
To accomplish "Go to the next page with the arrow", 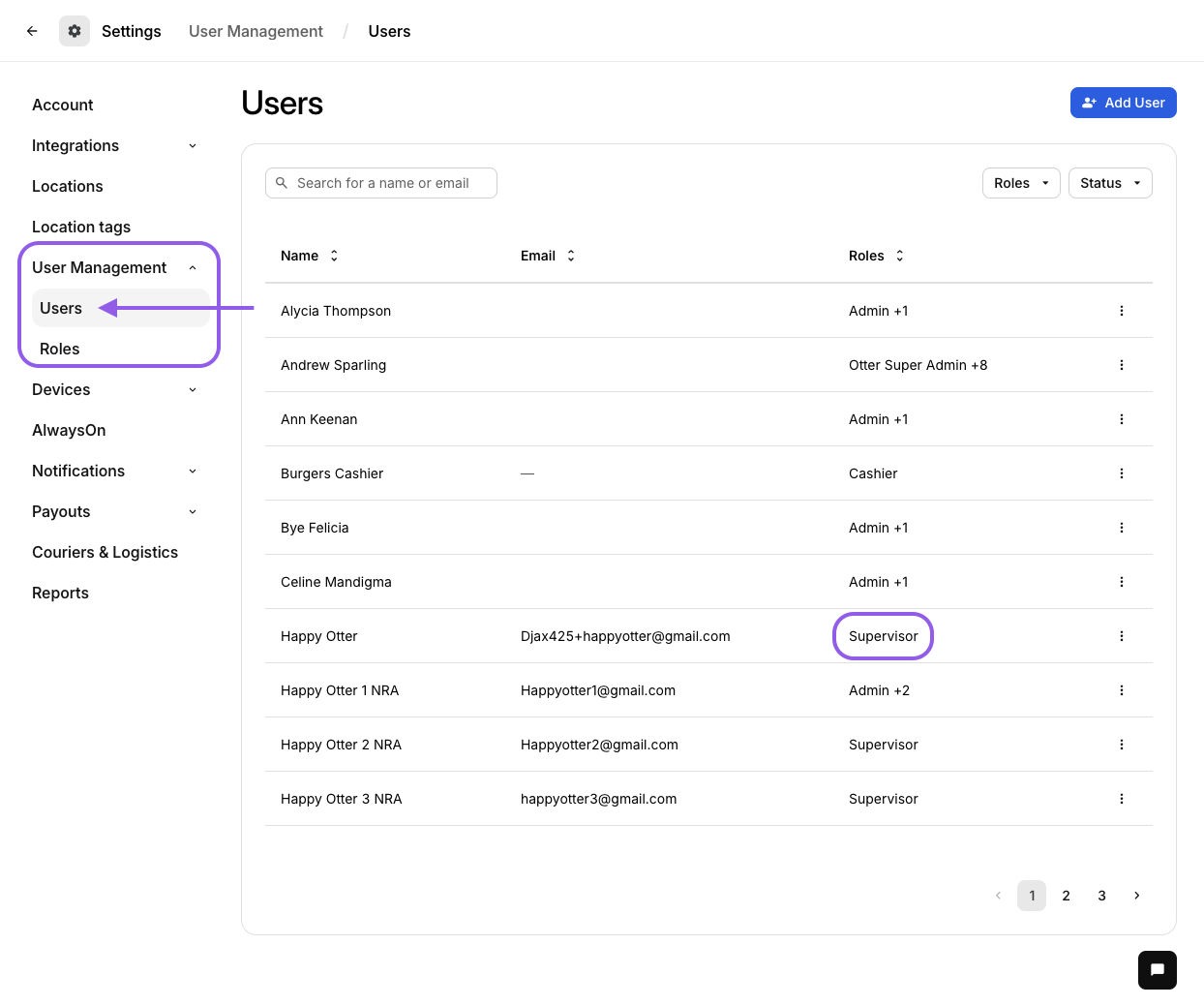I will (x=1136, y=896).
